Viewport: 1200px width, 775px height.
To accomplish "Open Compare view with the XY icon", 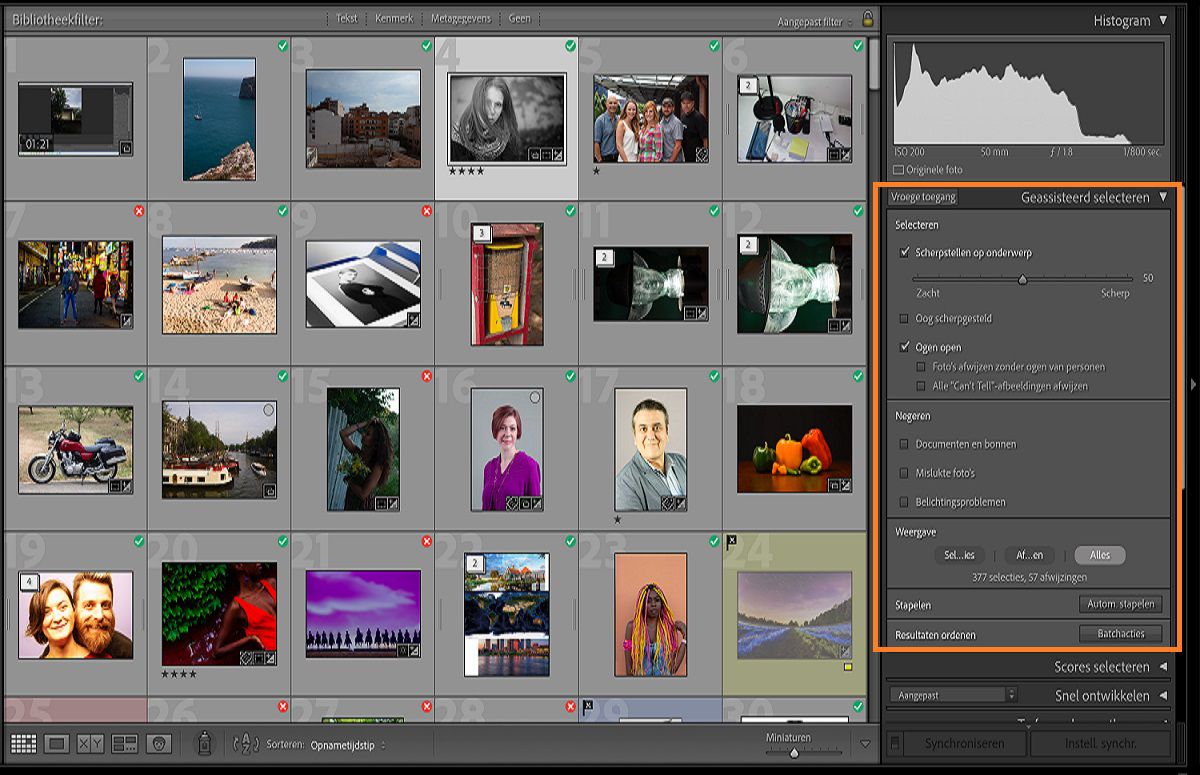I will (90, 742).
